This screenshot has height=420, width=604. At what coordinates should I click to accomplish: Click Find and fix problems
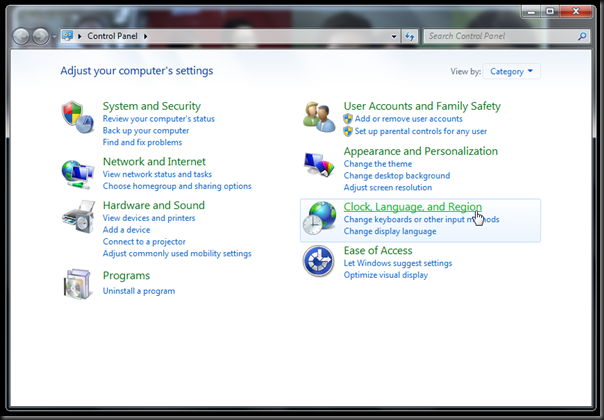[x=142, y=142]
